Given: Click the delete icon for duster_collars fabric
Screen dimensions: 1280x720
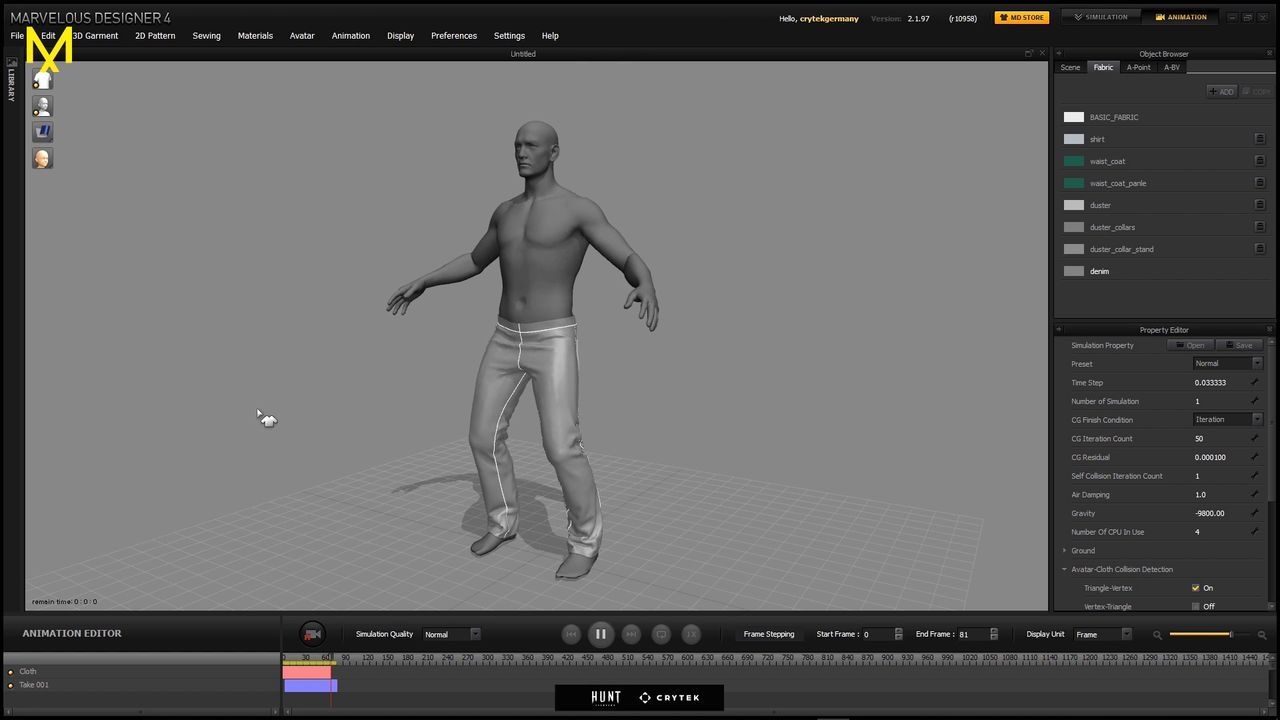Looking at the screenshot, I should [x=1260, y=227].
